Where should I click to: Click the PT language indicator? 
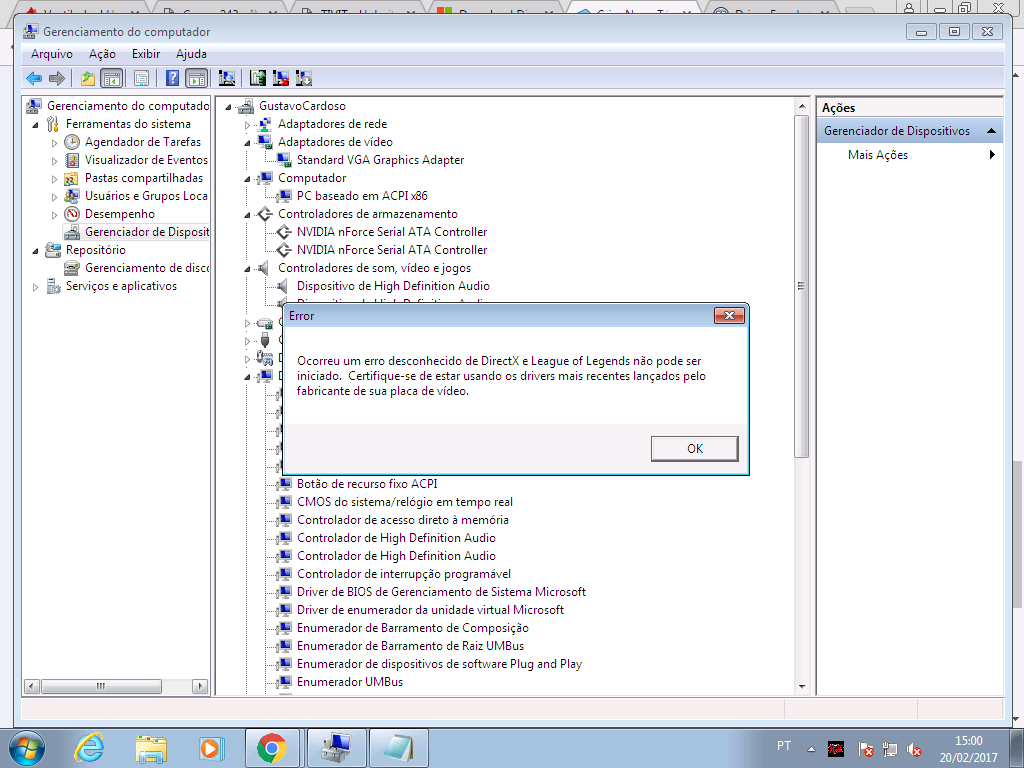pos(784,746)
